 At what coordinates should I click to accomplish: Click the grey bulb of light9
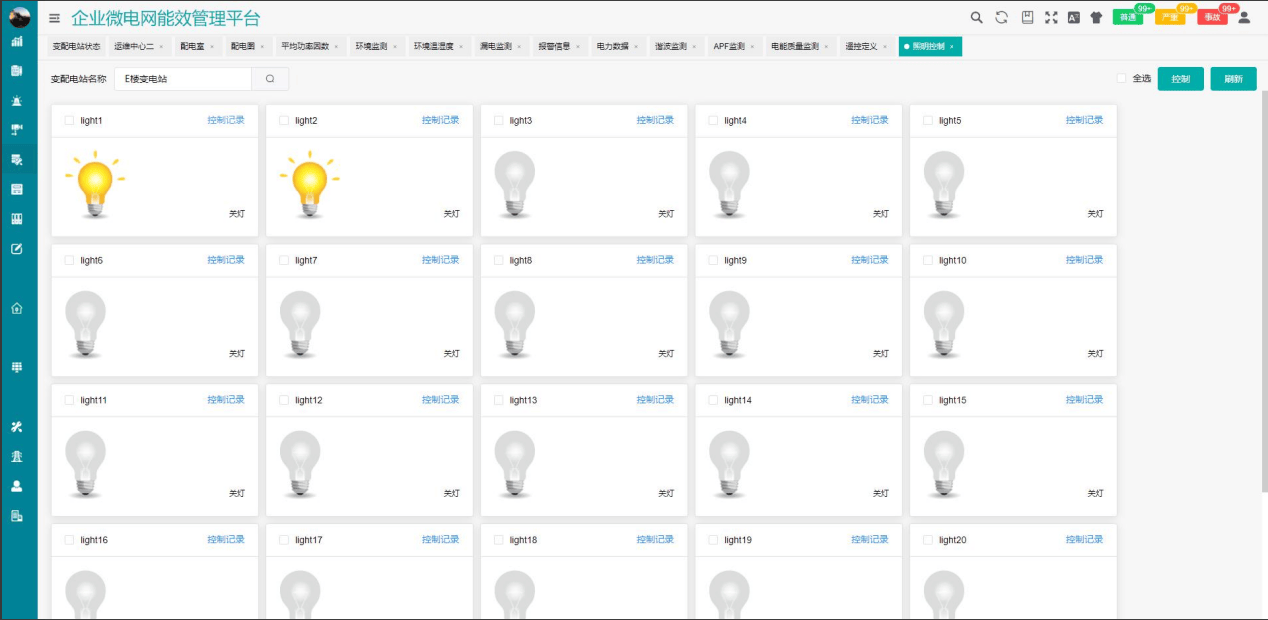(x=729, y=324)
